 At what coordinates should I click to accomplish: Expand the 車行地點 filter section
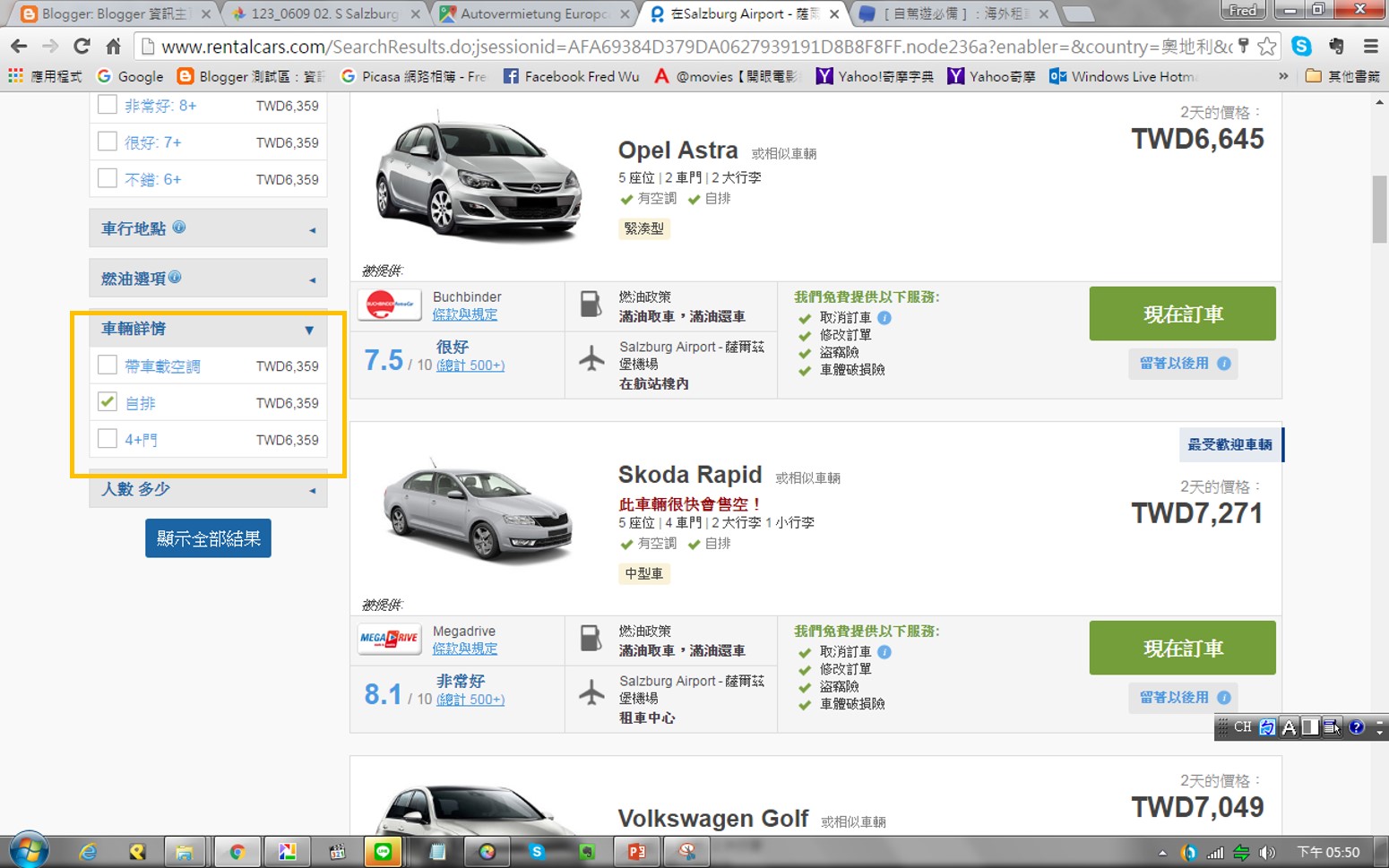click(208, 228)
